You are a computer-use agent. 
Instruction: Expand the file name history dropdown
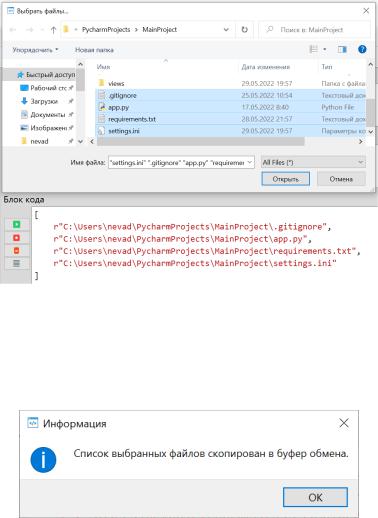pyautogui.click(x=250, y=162)
